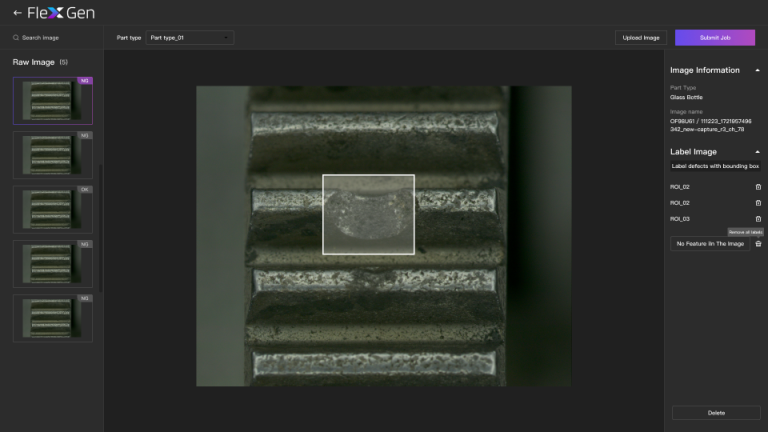768x432 pixels.
Task: Open the Part type dropdown
Action: point(189,38)
